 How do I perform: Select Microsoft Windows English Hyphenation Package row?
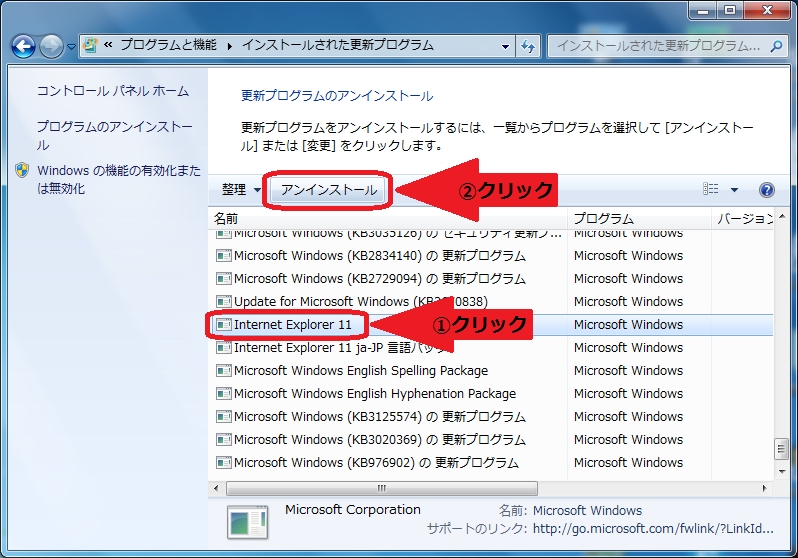pos(493,394)
